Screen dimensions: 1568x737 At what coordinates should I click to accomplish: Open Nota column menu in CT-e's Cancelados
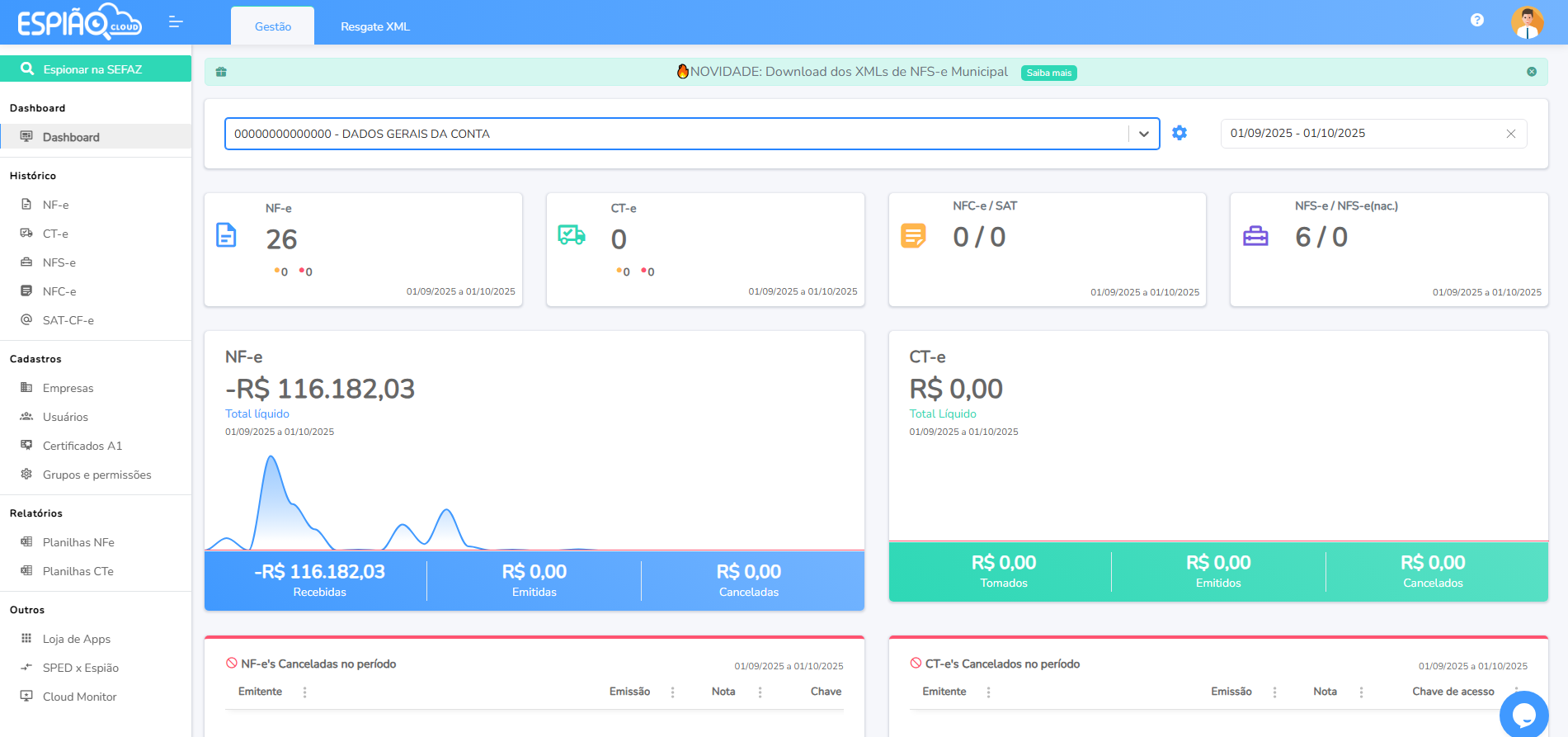tap(1362, 692)
